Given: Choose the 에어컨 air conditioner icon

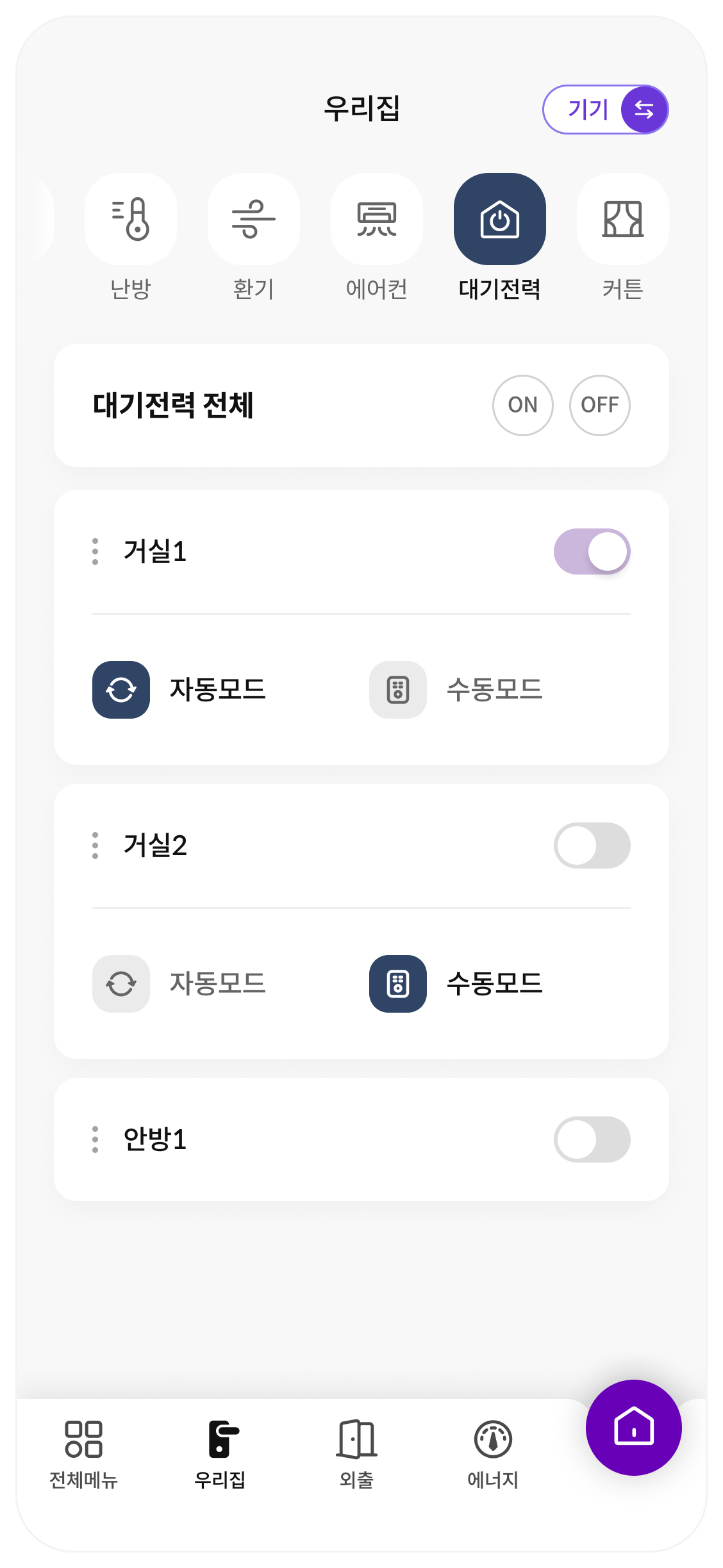Looking at the screenshot, I should tap(377, 219).
